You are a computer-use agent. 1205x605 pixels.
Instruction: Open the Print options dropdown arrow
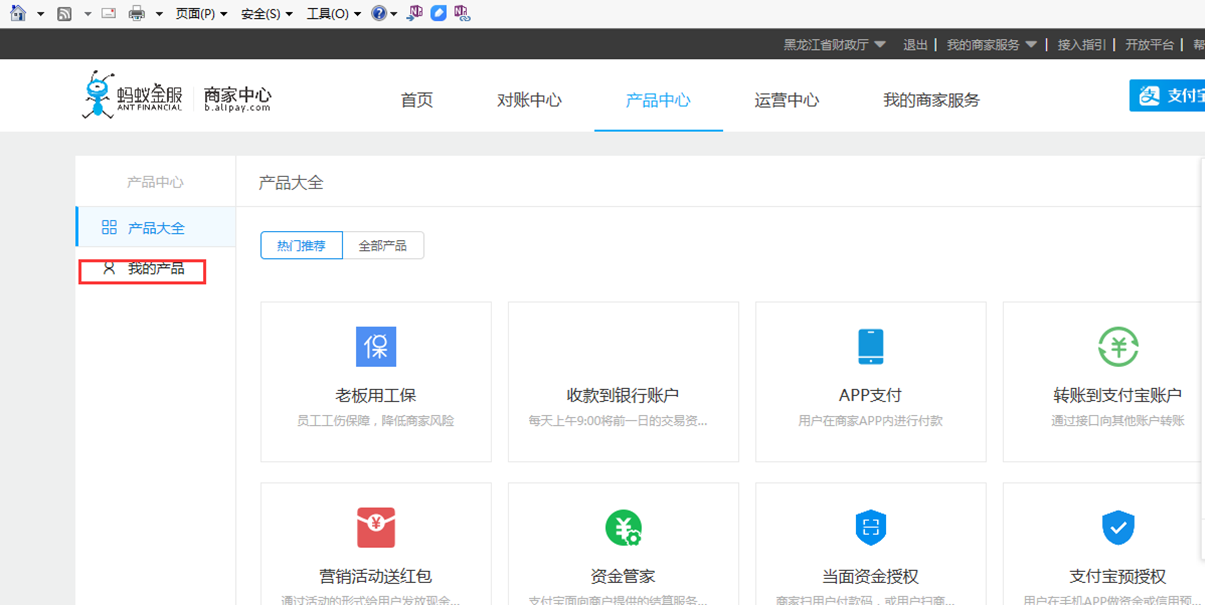(159, 14)
